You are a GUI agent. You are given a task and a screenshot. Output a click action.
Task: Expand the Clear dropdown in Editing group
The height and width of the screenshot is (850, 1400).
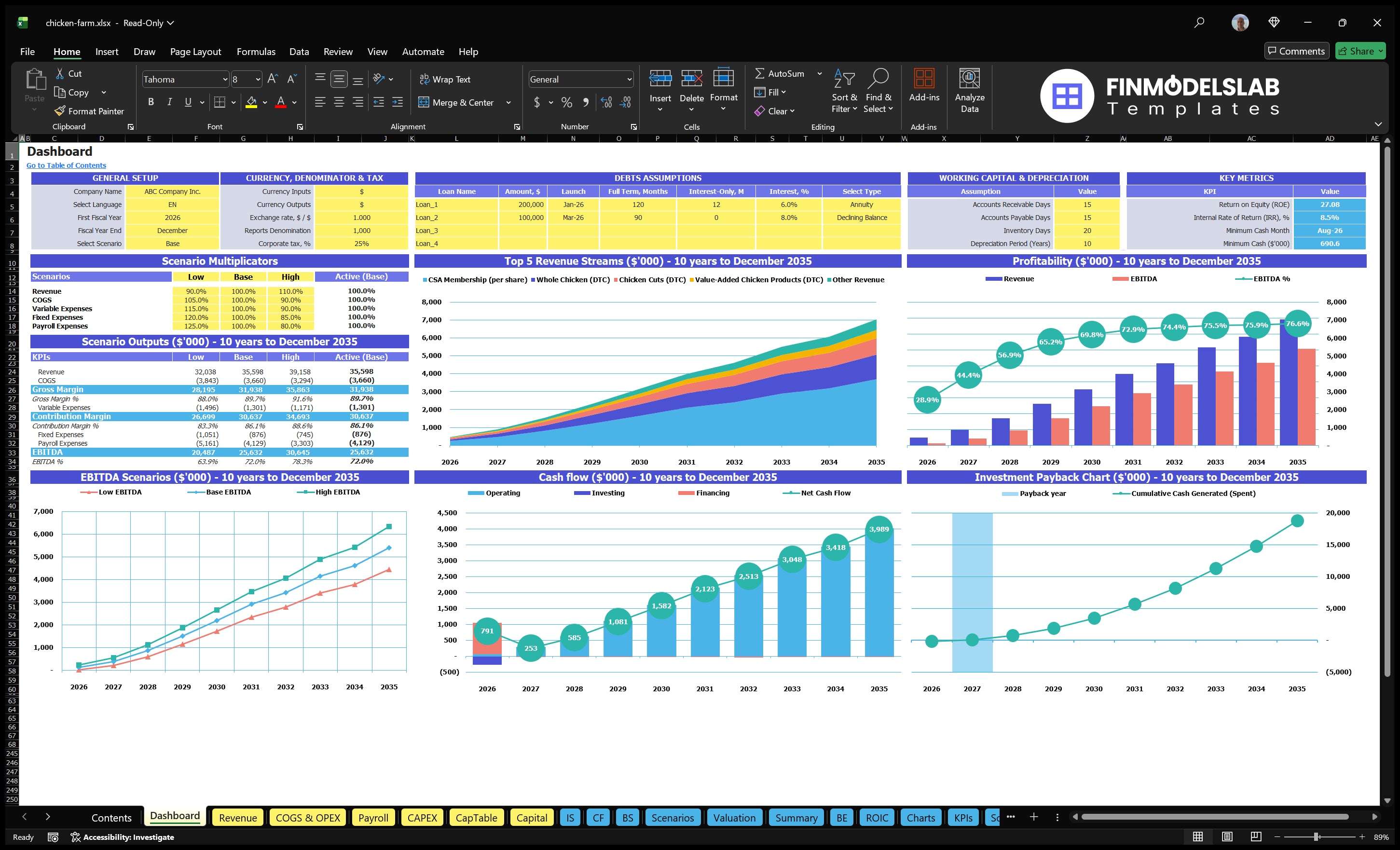[x=792, y=111]
